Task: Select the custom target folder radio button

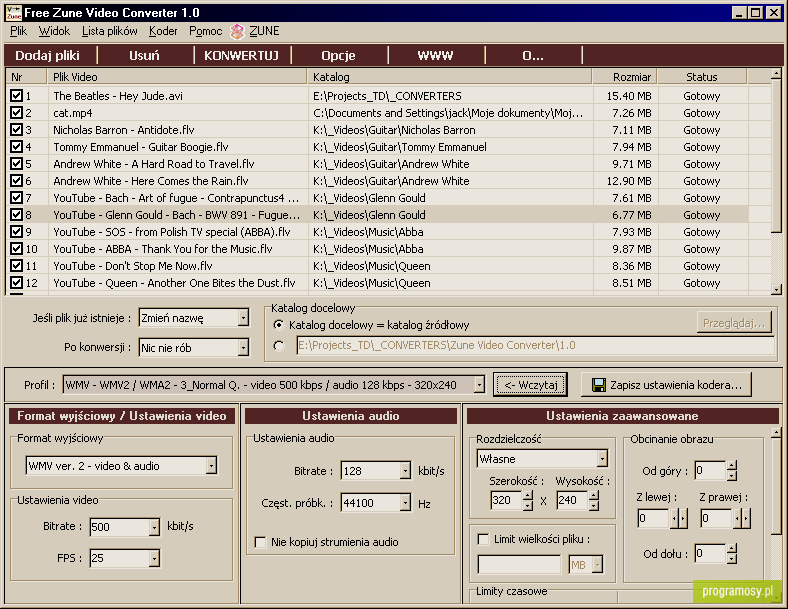Action: coord(278,346)
